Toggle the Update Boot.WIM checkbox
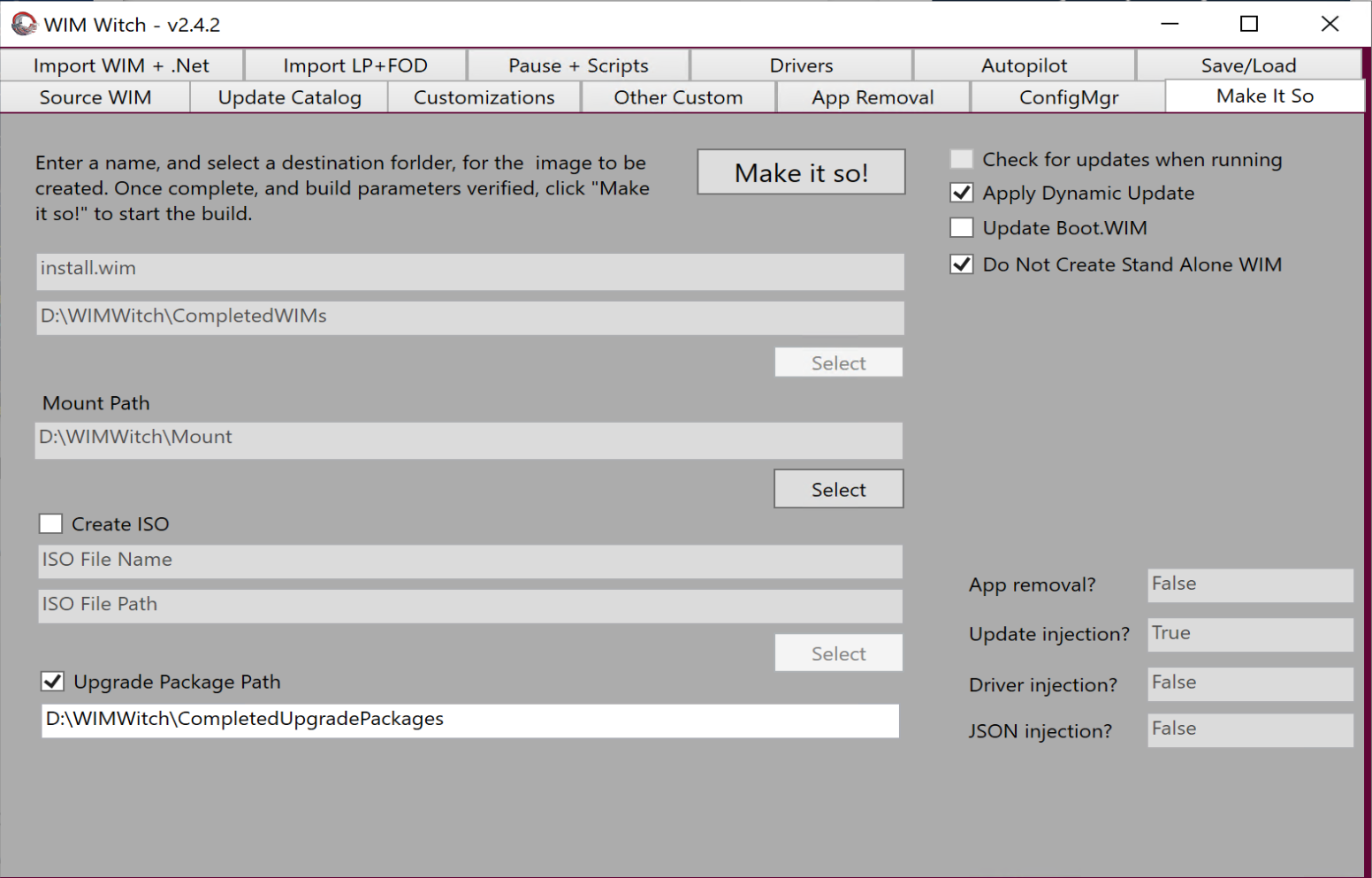Viewport: 1372px width, 878px height. tap(962, 228)
